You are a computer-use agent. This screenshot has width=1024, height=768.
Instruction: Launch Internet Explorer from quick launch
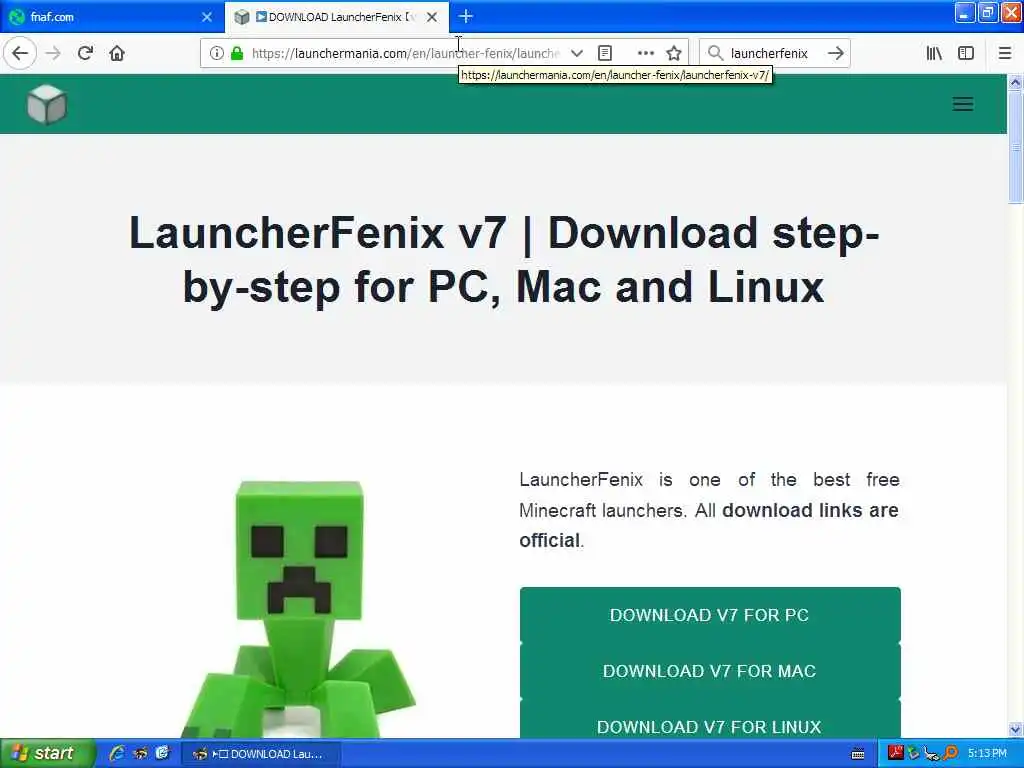pos(117,753)
